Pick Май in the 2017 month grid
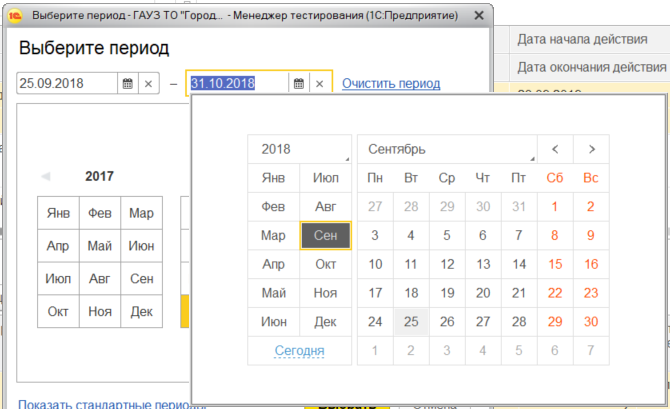 (x=99, y=246)
